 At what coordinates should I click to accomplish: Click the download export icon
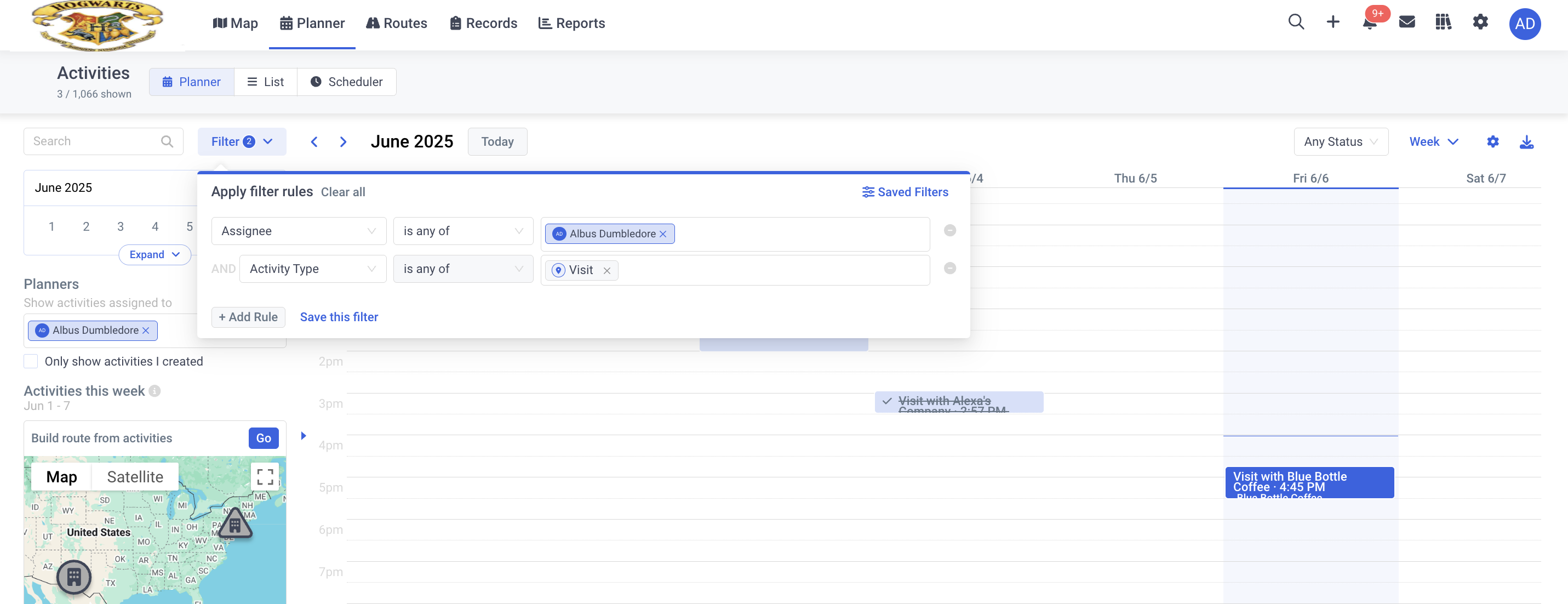pos(1526,142)
